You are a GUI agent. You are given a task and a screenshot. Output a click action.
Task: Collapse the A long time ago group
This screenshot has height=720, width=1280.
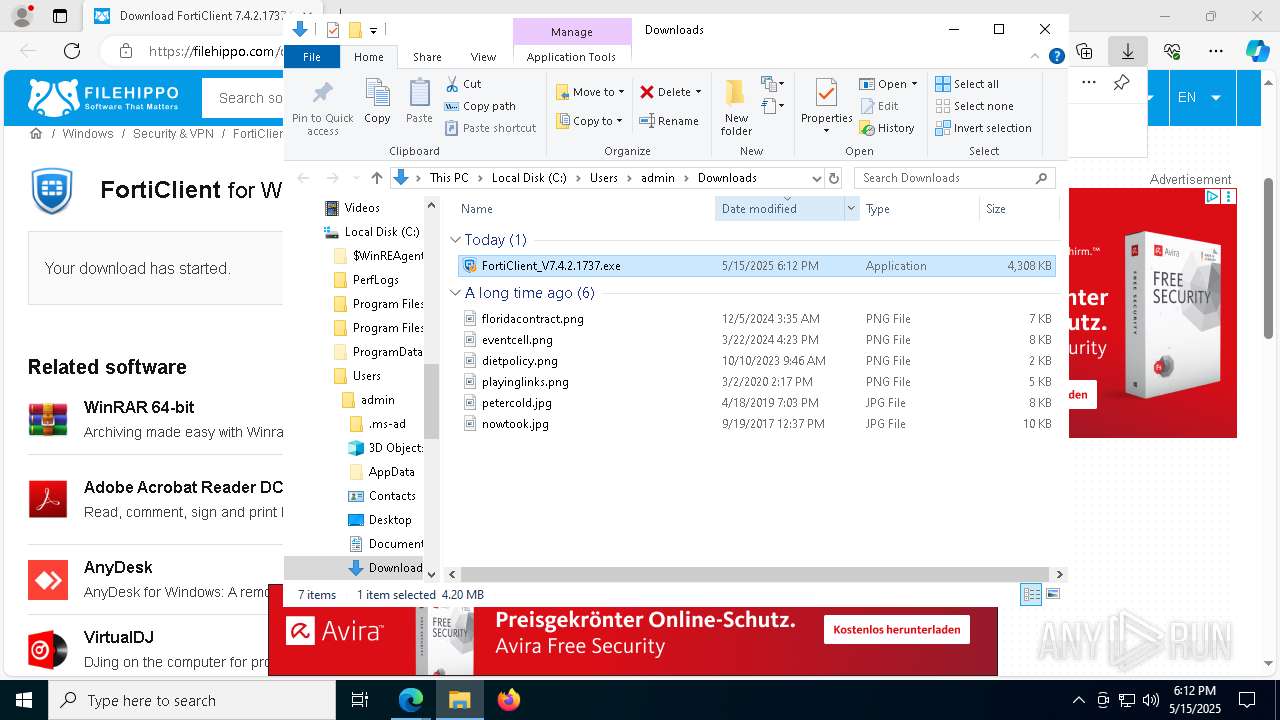[456, 293]
